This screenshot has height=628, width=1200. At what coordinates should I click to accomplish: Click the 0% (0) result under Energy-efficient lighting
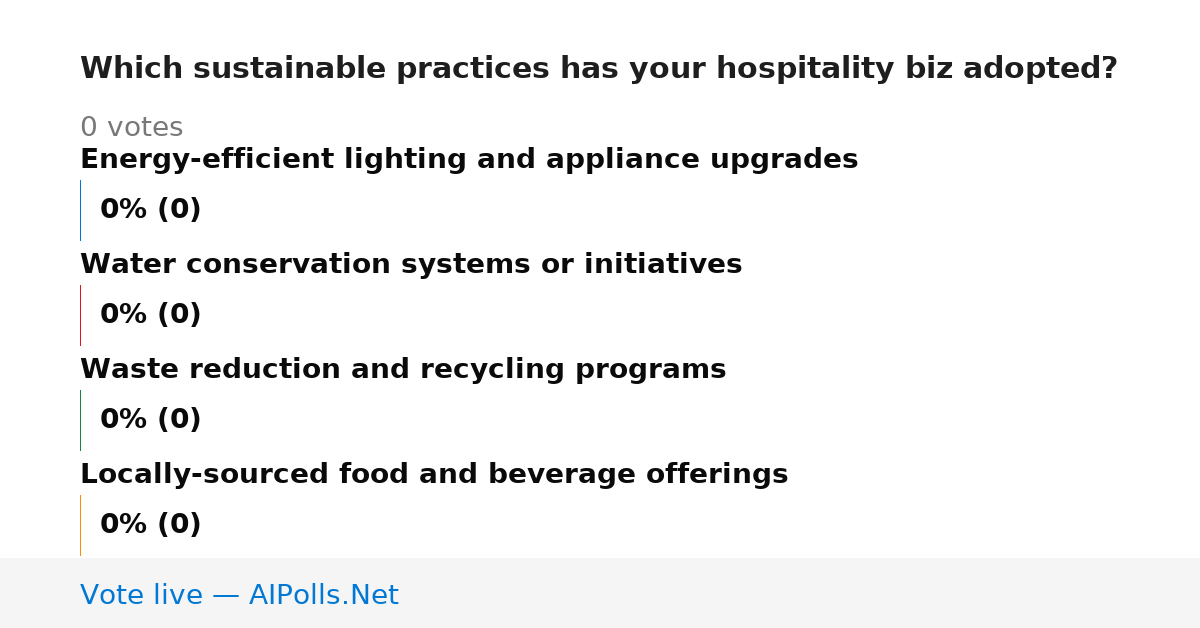coord(151,210)
